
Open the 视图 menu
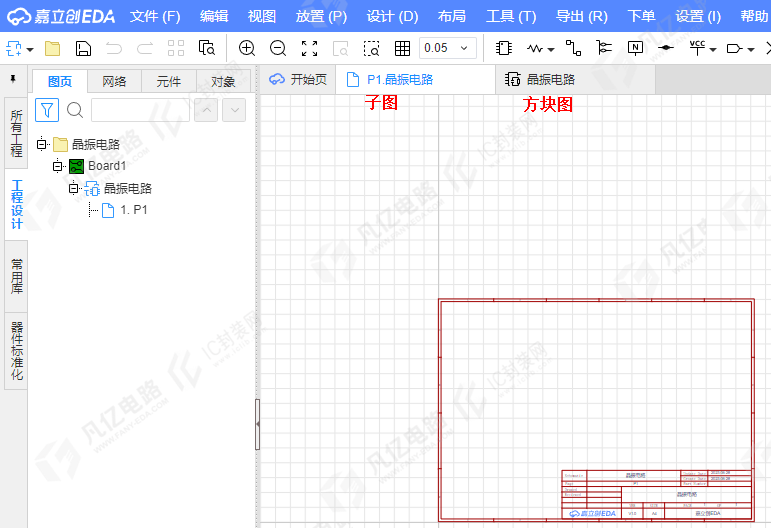[262, 16]
